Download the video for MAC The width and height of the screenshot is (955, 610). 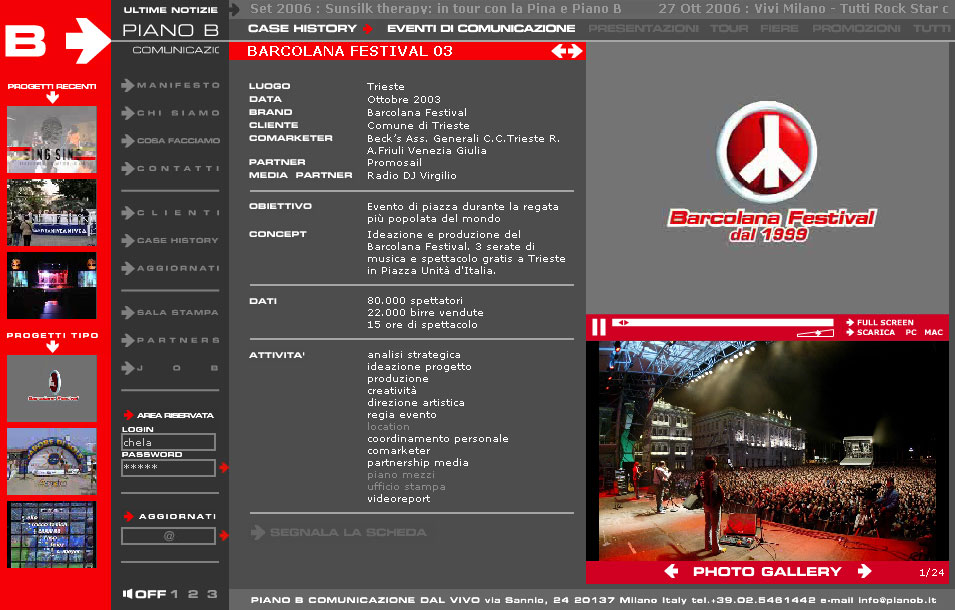[933, 332]
